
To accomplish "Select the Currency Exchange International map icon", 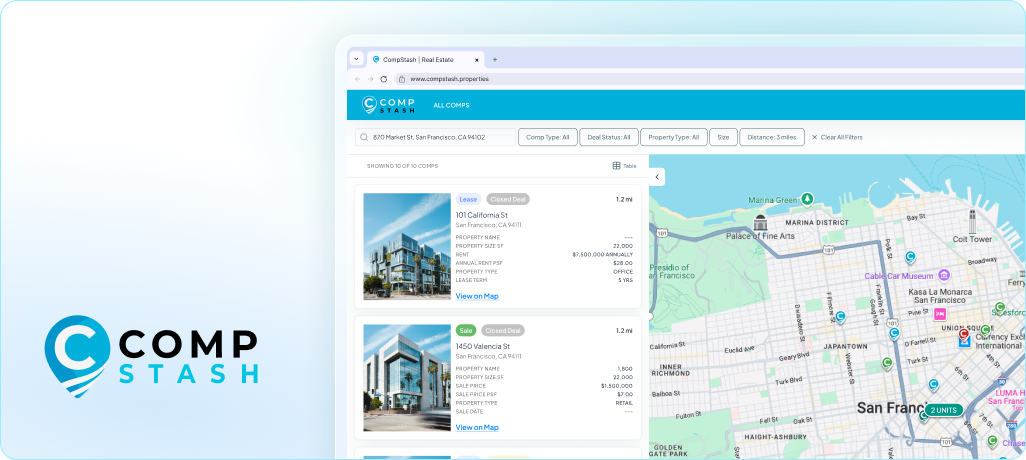I will tap(964, 342).
